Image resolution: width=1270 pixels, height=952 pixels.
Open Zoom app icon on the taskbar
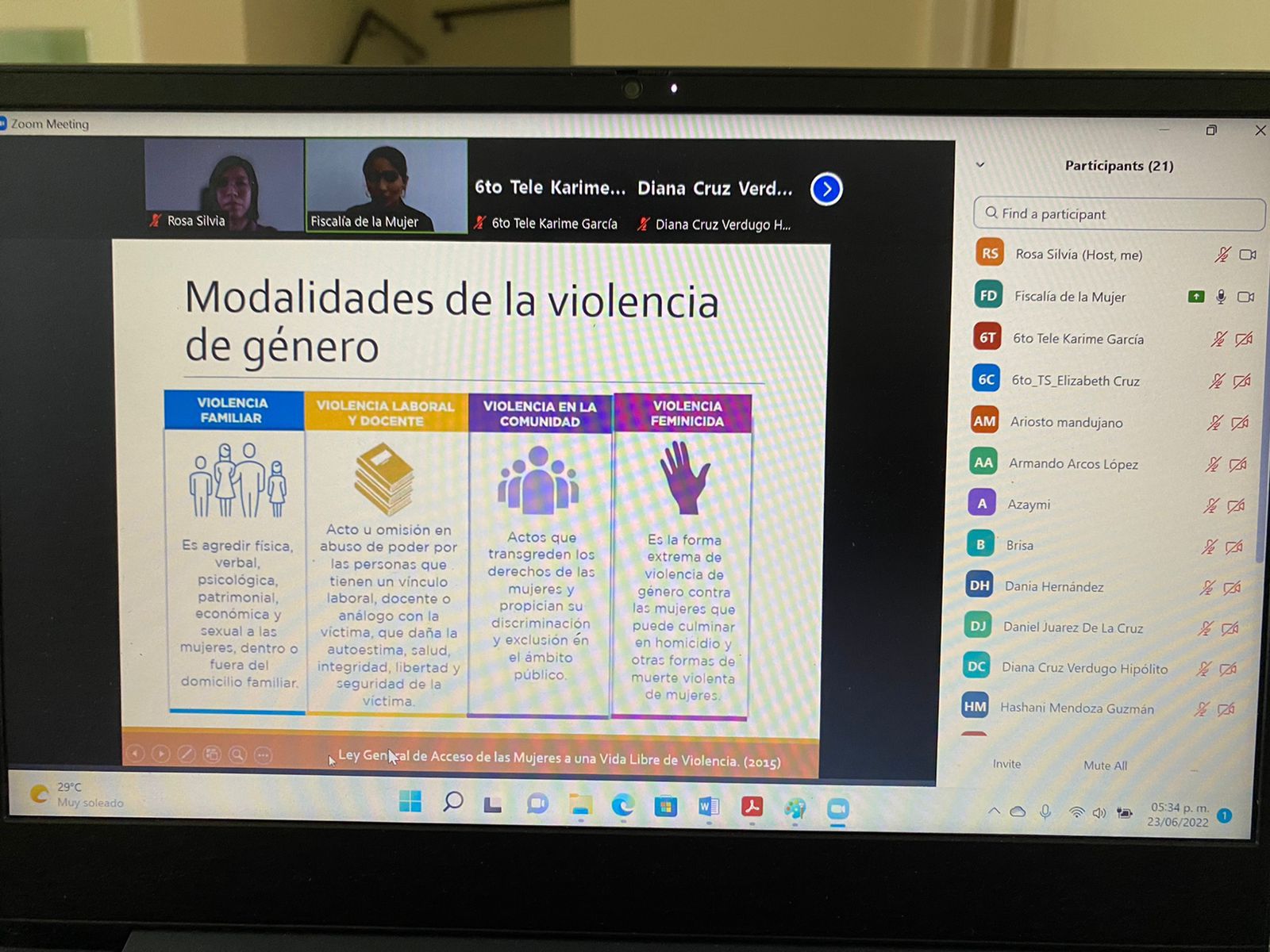837,808
